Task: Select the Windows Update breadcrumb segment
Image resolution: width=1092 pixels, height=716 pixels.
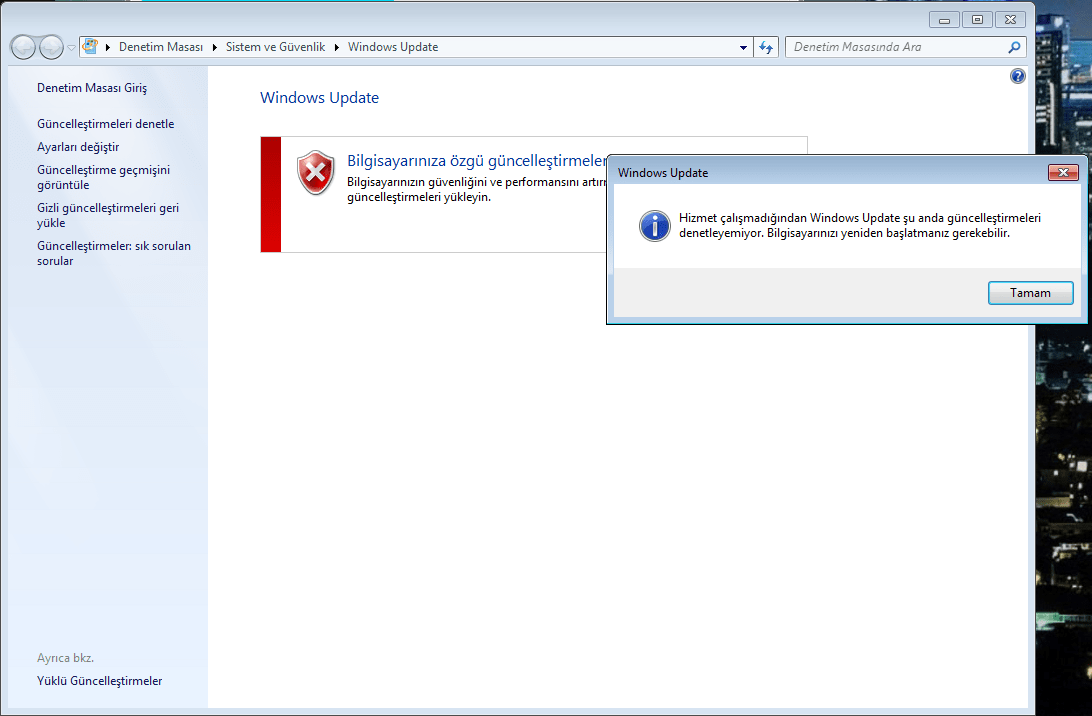Action: pos(393,47)
